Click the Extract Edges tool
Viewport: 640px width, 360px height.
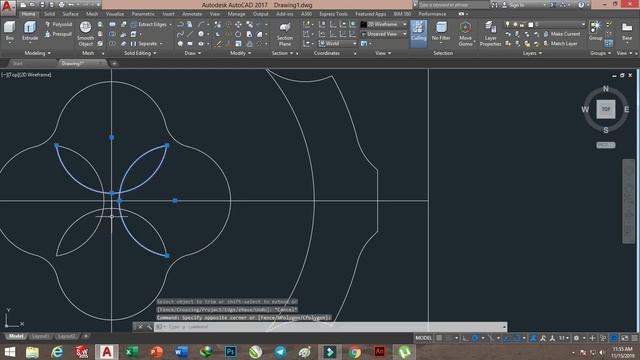pyautogui.click(x=149, y=24)
